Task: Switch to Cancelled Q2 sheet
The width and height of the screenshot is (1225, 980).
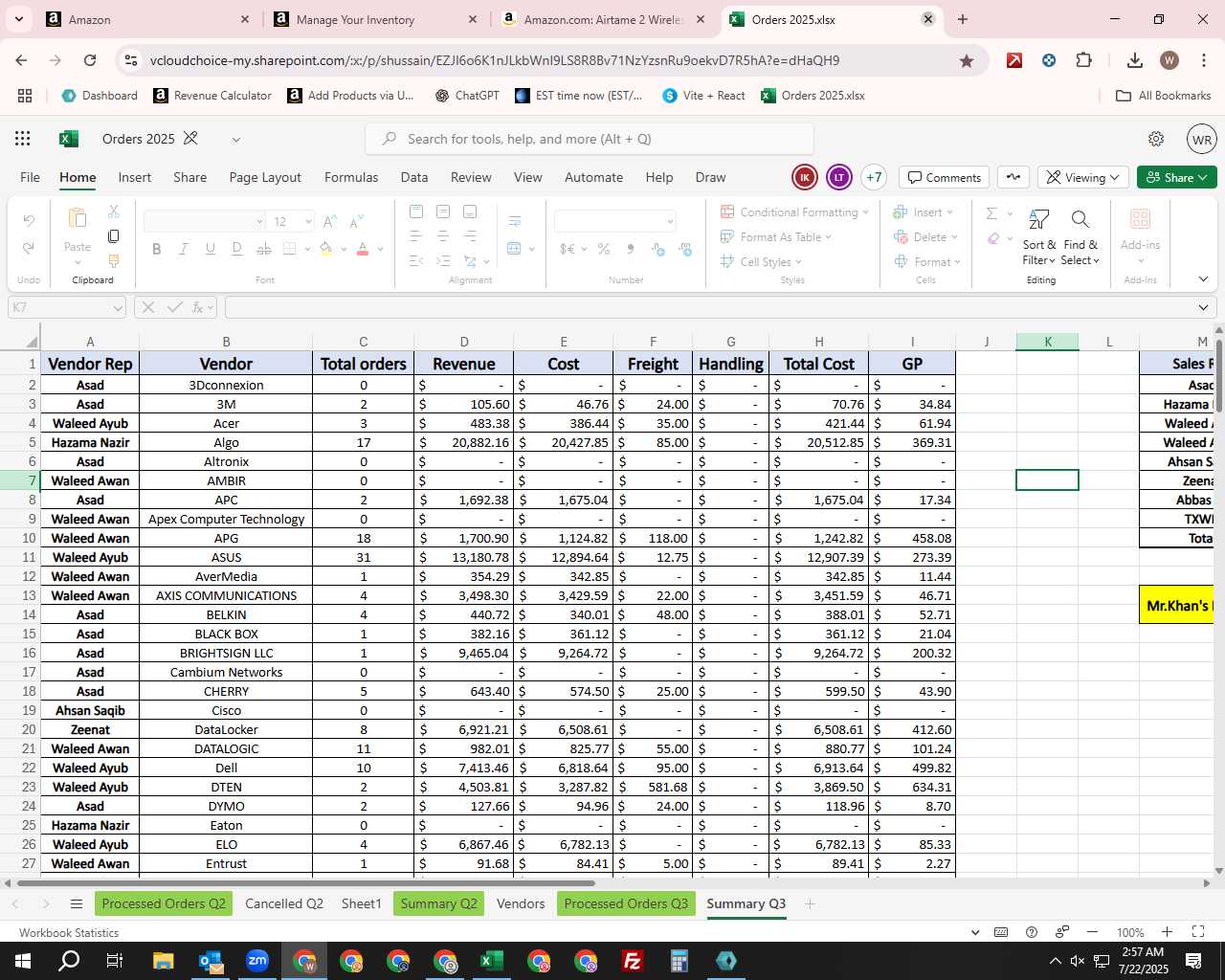Action: (284, 903)
